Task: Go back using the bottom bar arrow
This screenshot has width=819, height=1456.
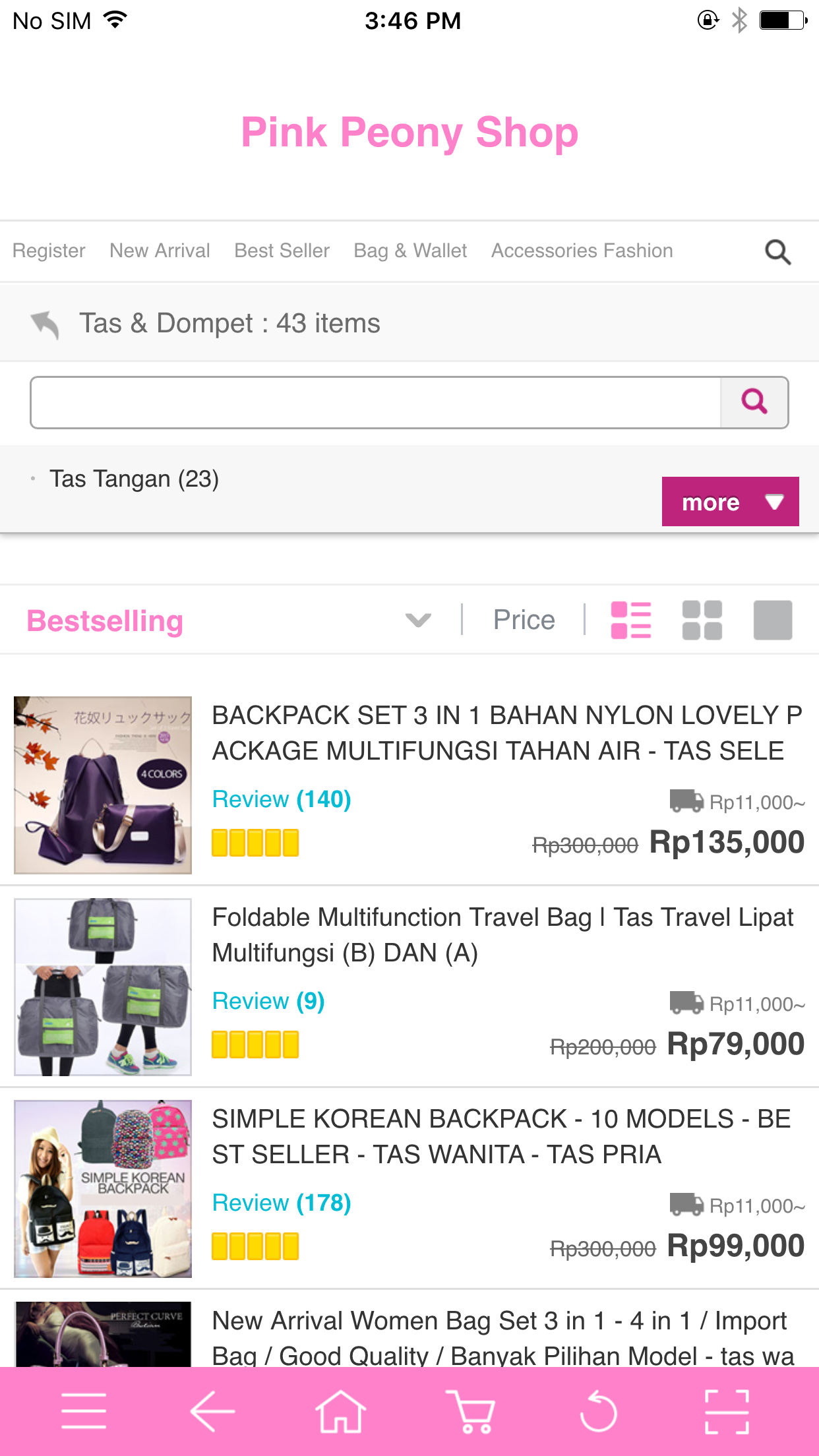Action: 212,1411
